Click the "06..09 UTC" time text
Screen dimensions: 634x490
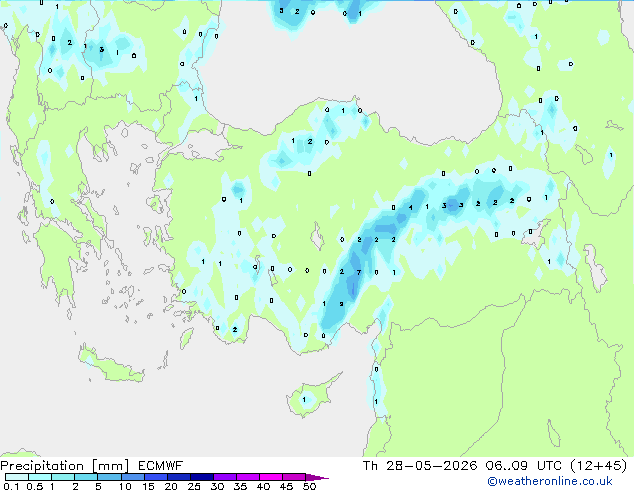click(x=524, y=466)
